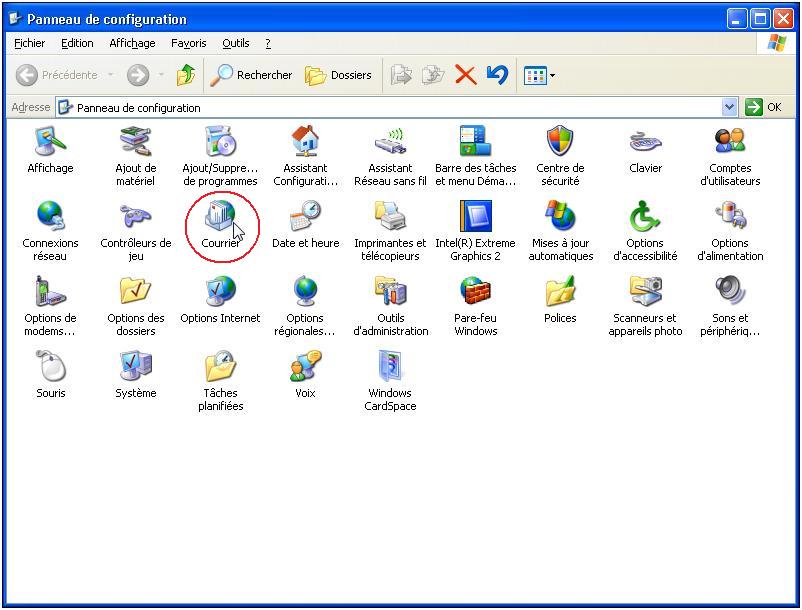Image resolution: width=802 pixels, height=610 pixels.
Task: Close the Panneau de configuration window
Action: (x=783, y=19)
